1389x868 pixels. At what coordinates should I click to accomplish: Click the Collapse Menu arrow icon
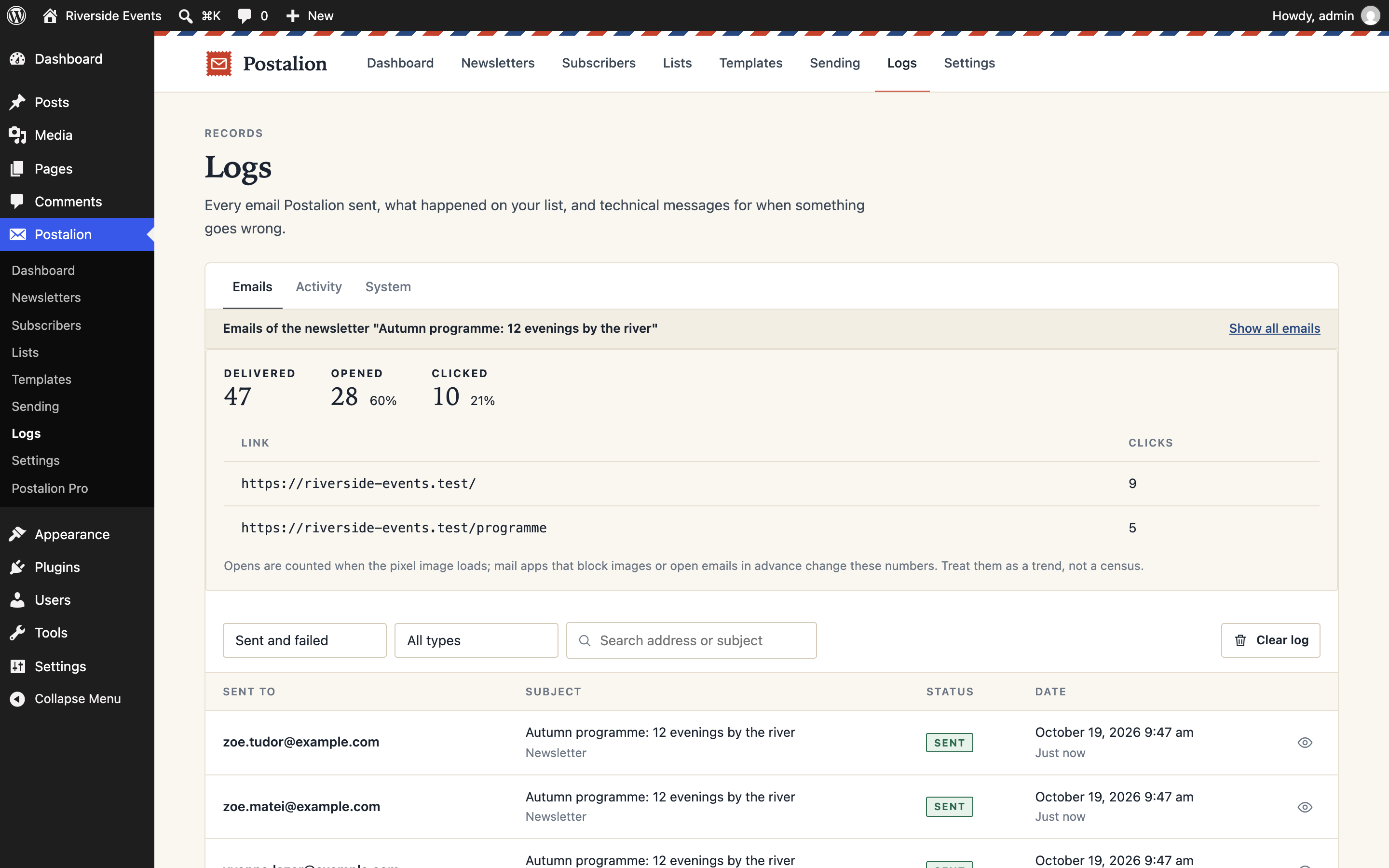(17, 699)
